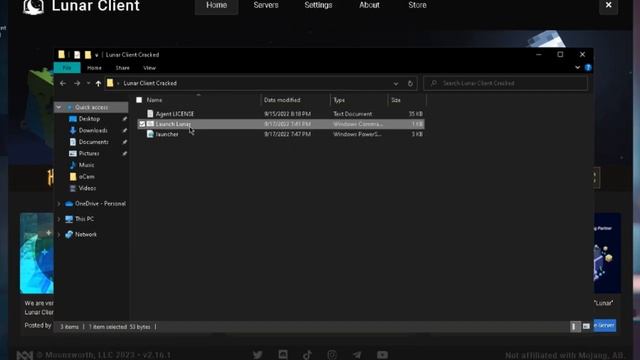
Task: Open Lunar Client Discord link icon
Action: (x=282, y=355)
